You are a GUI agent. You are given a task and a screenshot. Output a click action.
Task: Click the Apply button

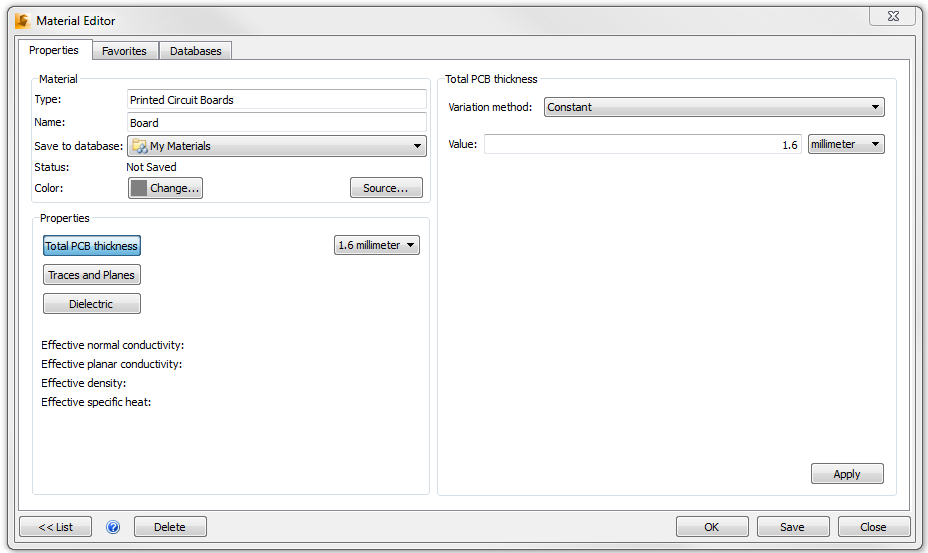coord(847,474)
